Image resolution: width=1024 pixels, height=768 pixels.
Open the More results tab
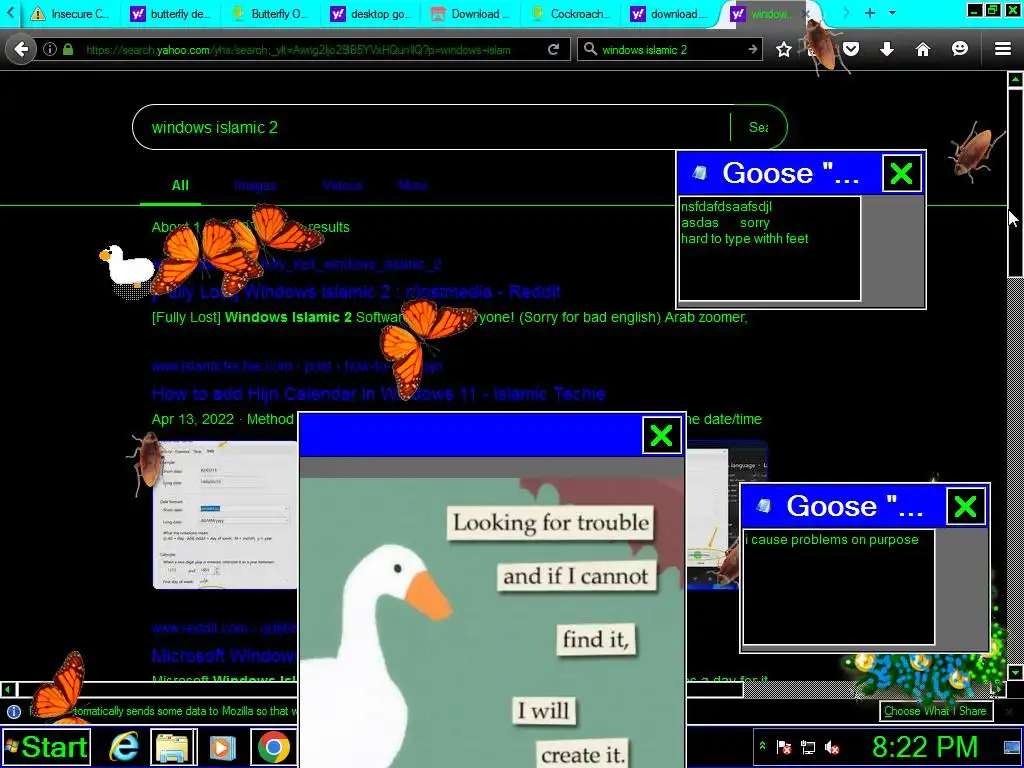(x=413, y=185)
